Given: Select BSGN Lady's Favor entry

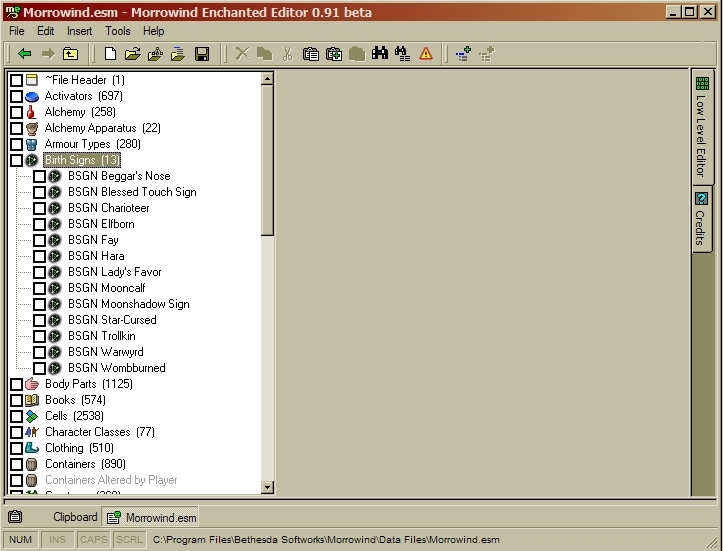Looking at the screenshot, I should [114, 272].
